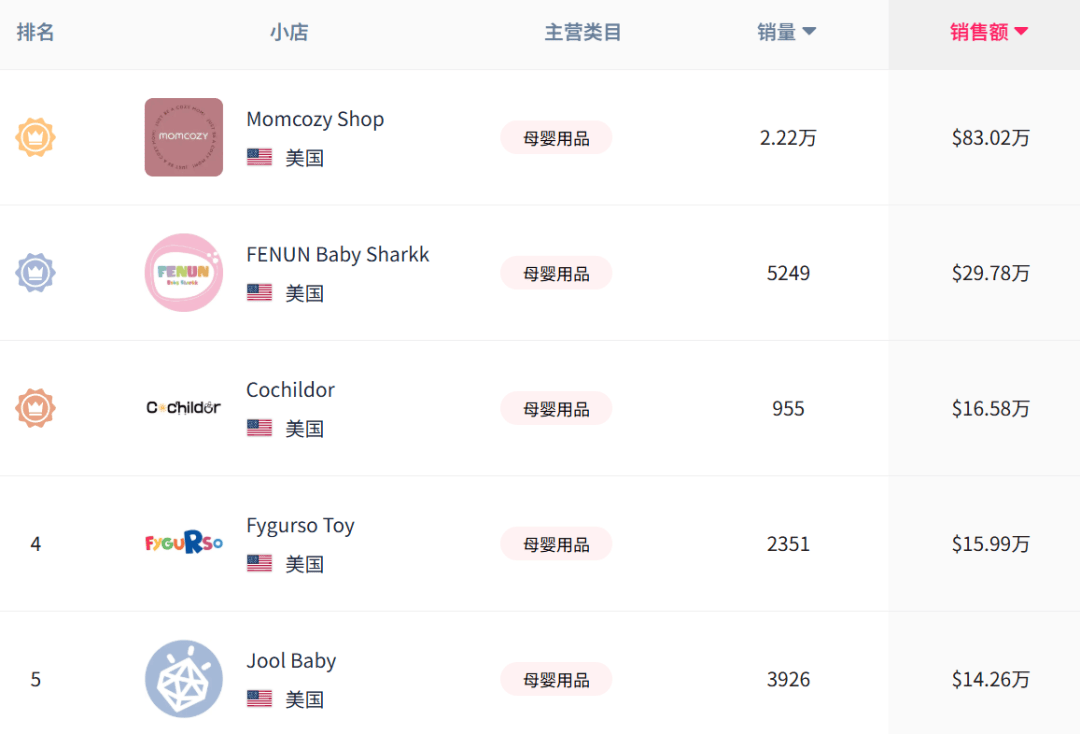Select the 母婴用品 tag for FENUN Baby Sharkk
1080x734 pixels.
click(x=557, y=273)
